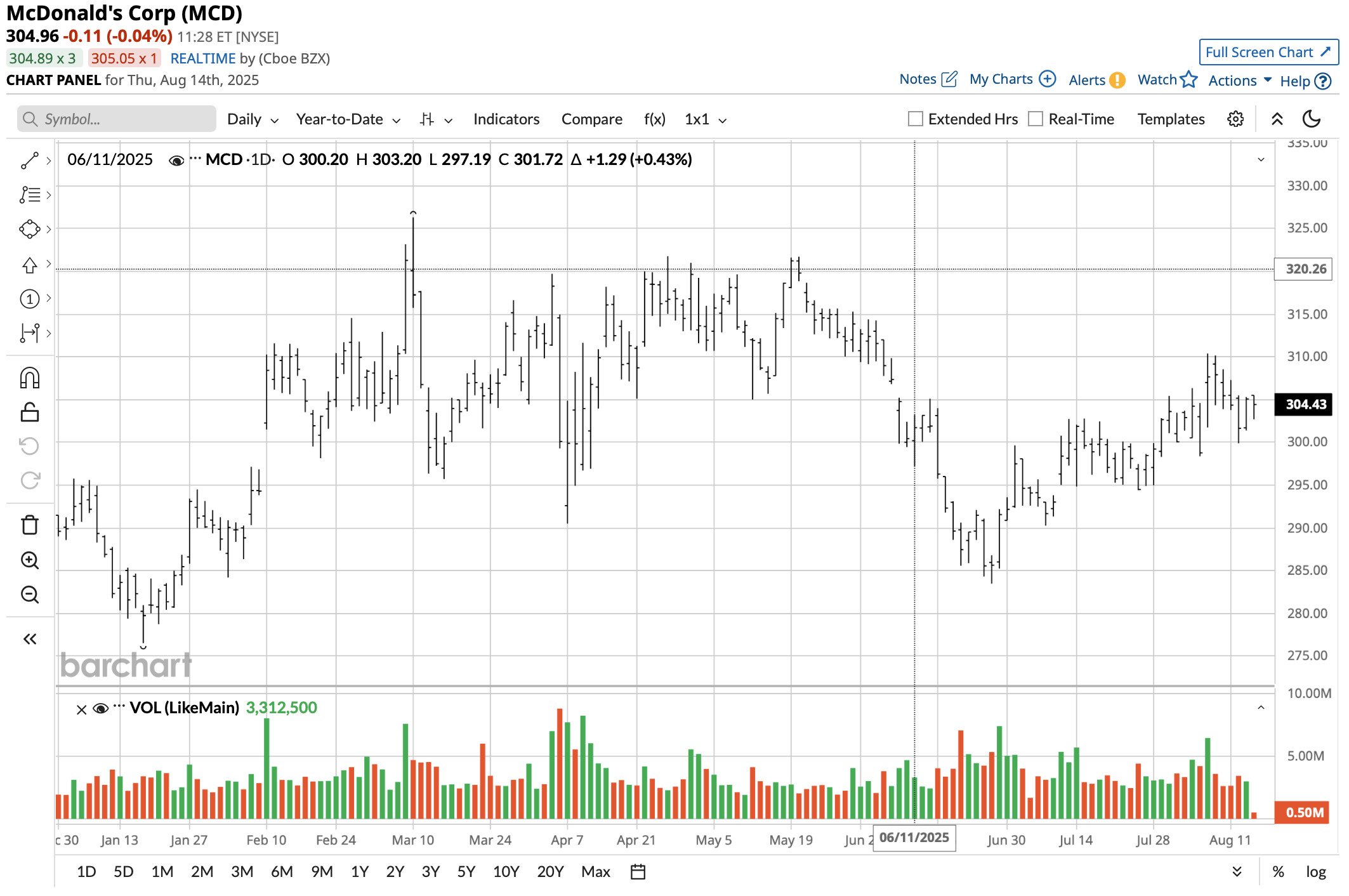
Task: Open the Templates menu
Action: click(x=1171, y=119)
